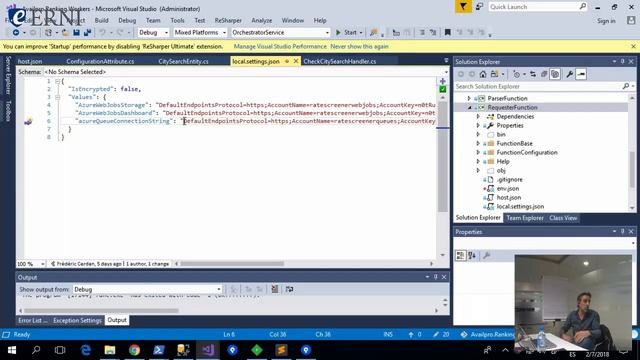Switch to the Team Explorer tab
This screenshot has width=640, height=360.
(525, 218)
